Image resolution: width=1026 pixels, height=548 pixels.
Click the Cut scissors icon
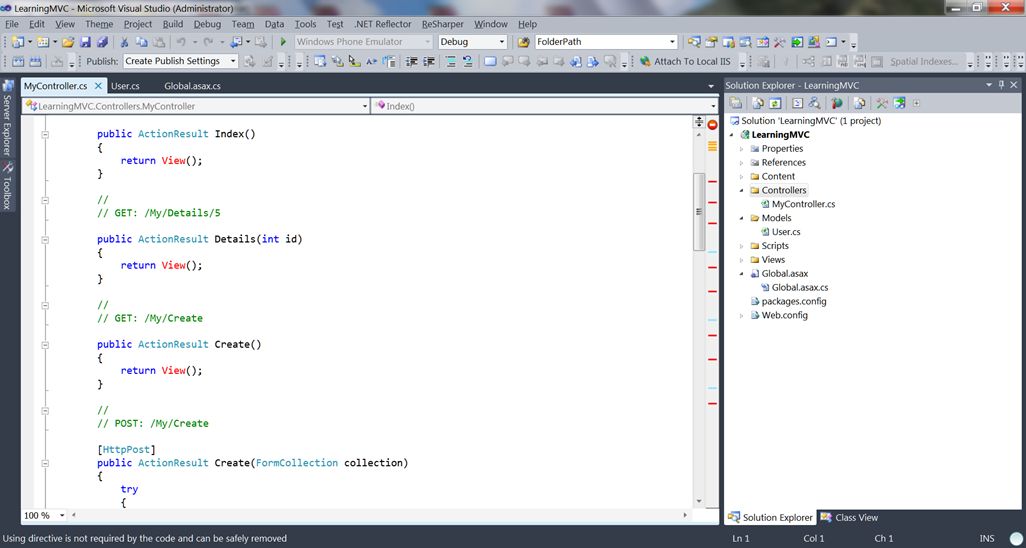click(x=125, y=42)
